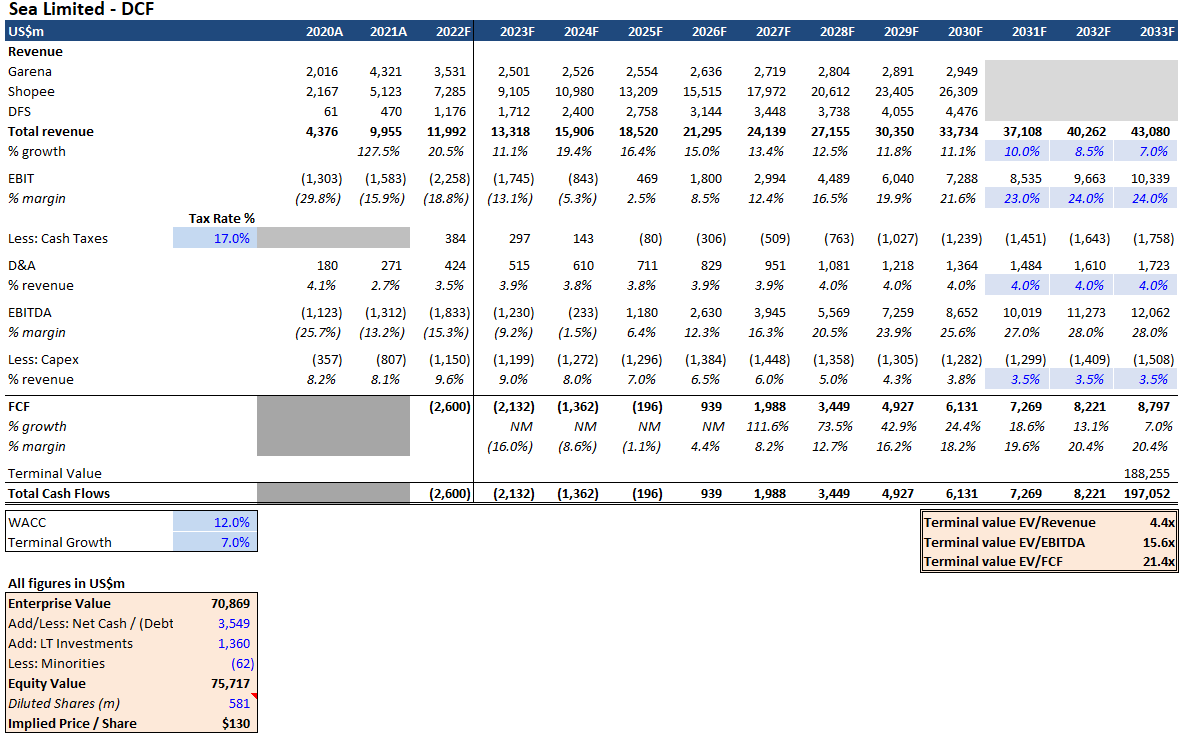
Task: Select EBITDA margin 2020A (25.7%) cell
Action: [318, 332]
